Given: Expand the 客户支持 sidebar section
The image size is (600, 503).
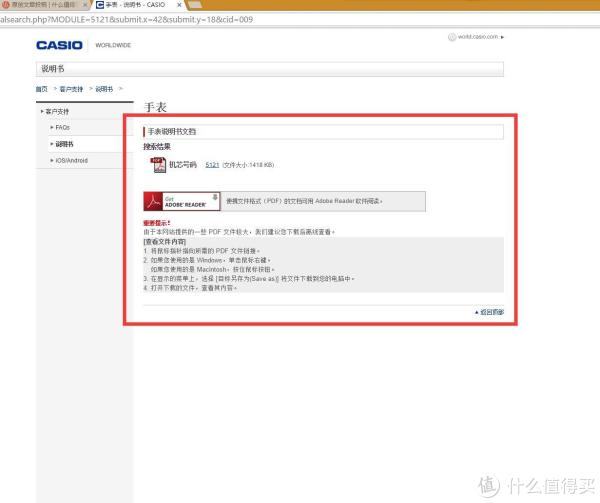Looking at the screenshot, I should pos(56,111).
